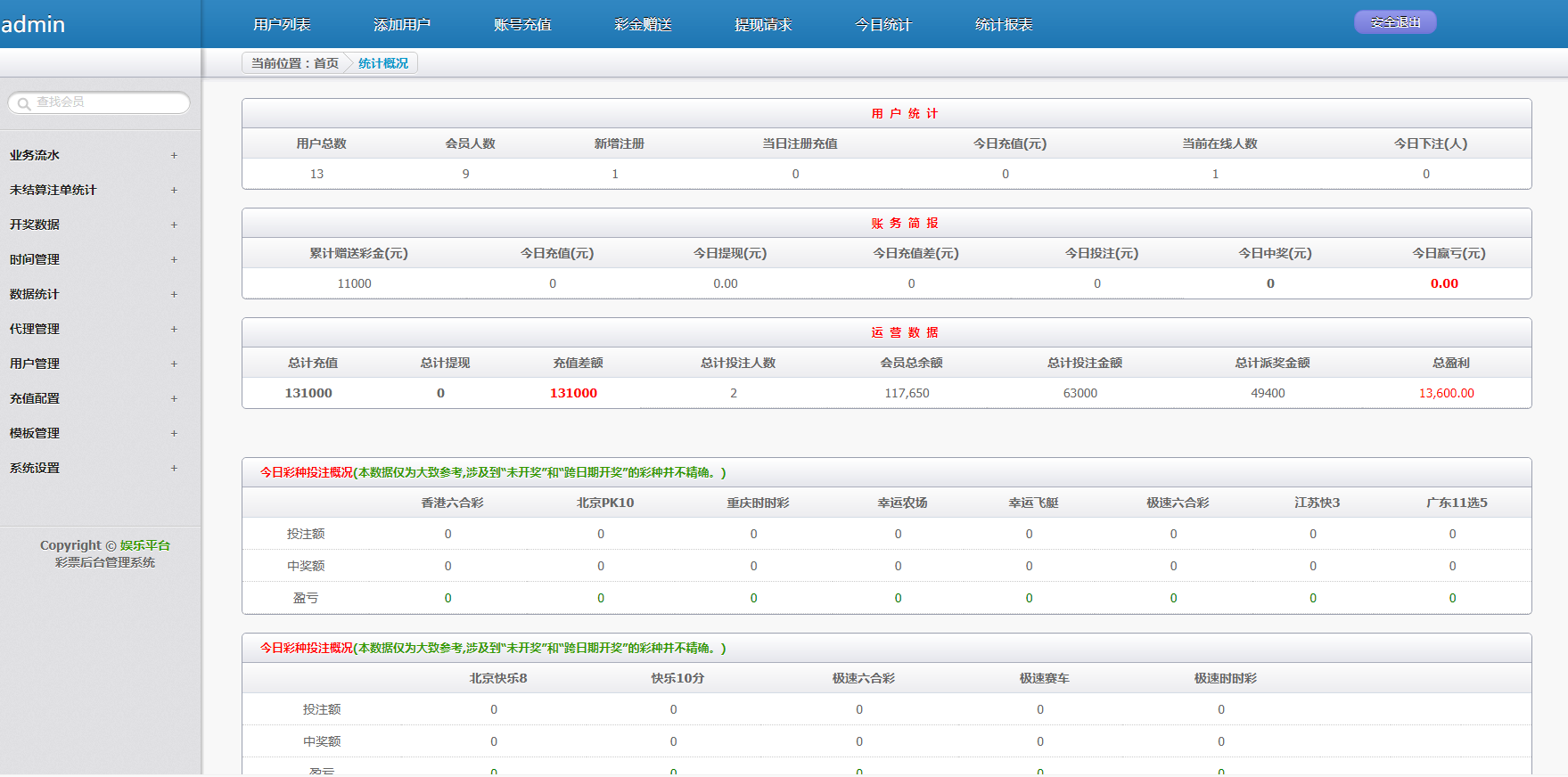Go to 账号充值 in top navigation
This screenshot has width=1568, height=777.
coord(522,25)
